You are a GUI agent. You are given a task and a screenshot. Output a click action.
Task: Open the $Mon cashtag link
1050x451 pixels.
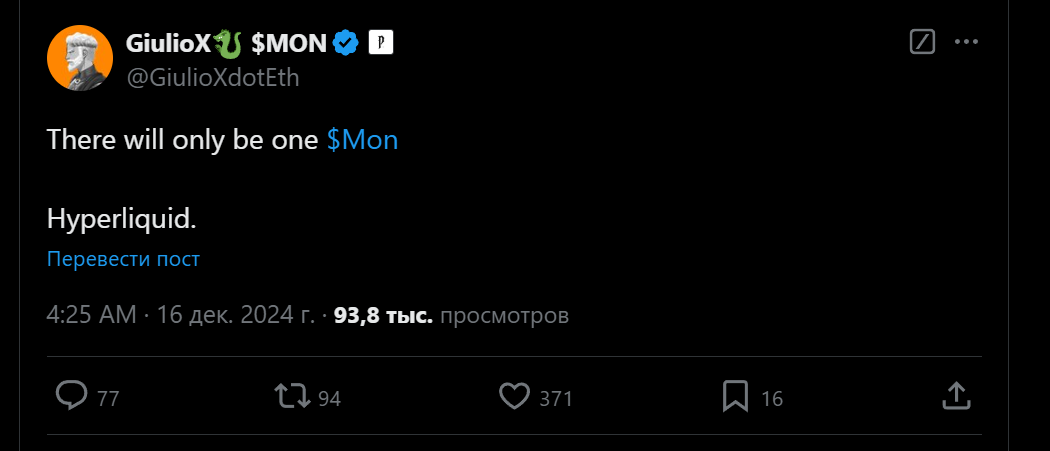tap(362, 140)
